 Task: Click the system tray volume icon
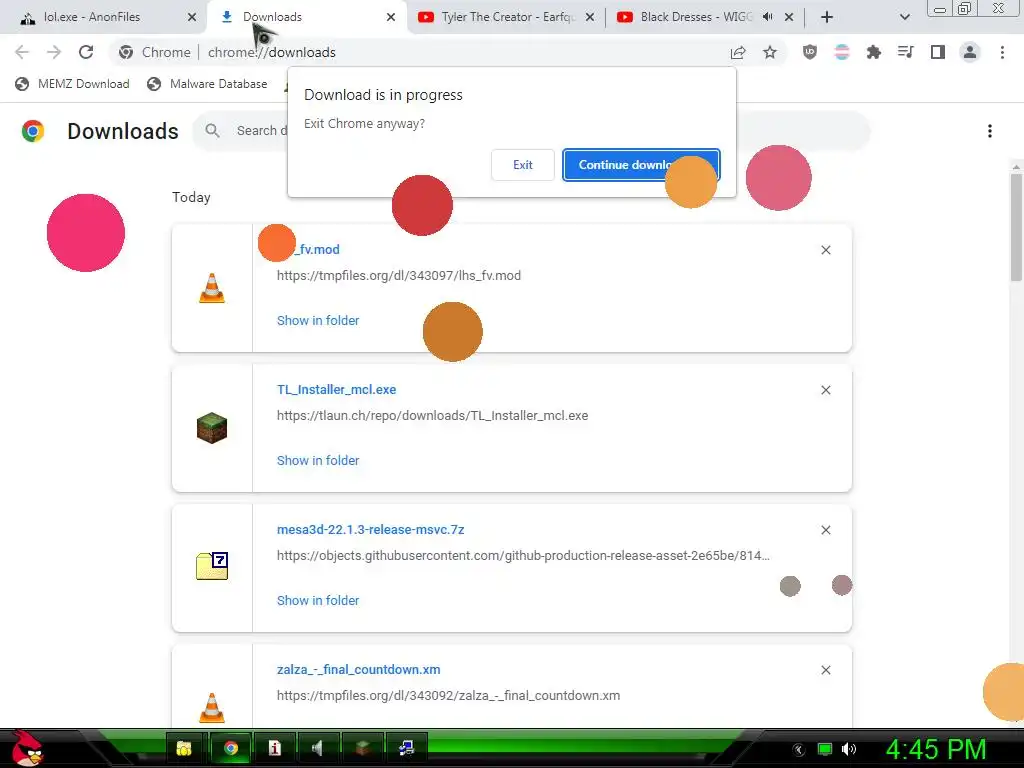[x=849, y=749]
